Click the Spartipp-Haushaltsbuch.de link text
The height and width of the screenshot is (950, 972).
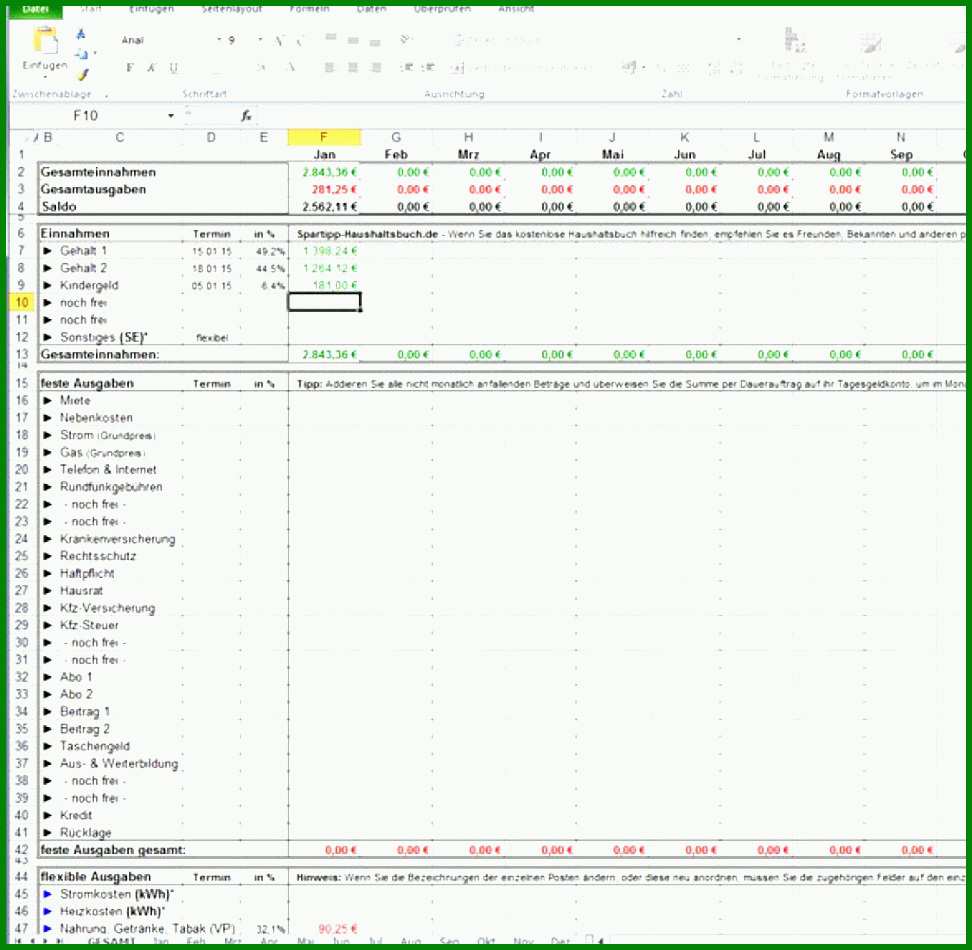(367, 234)
